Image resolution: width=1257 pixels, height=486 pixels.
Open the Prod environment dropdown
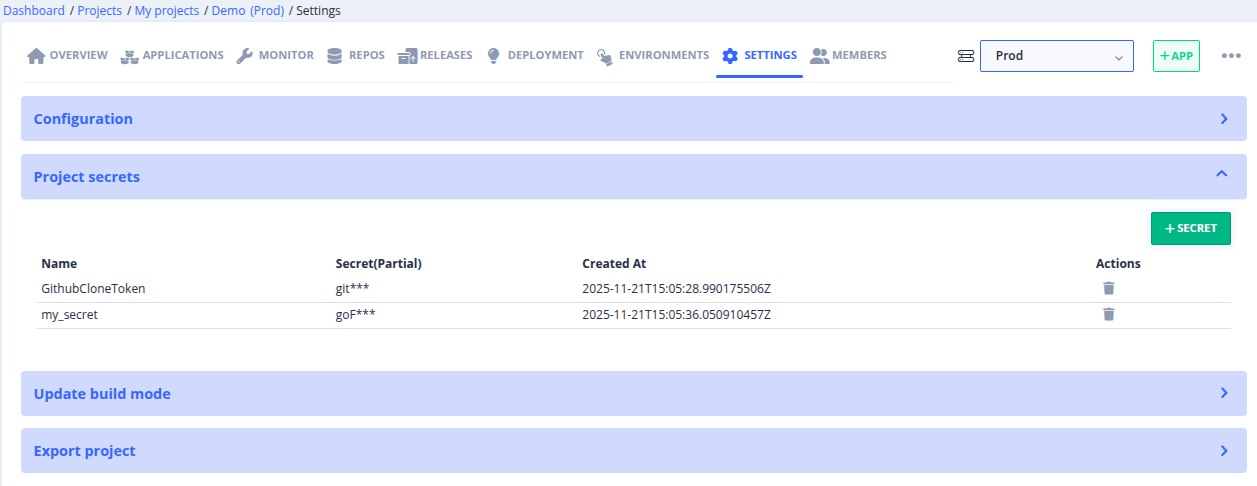pyautogui.click(x=1056, y=56)
